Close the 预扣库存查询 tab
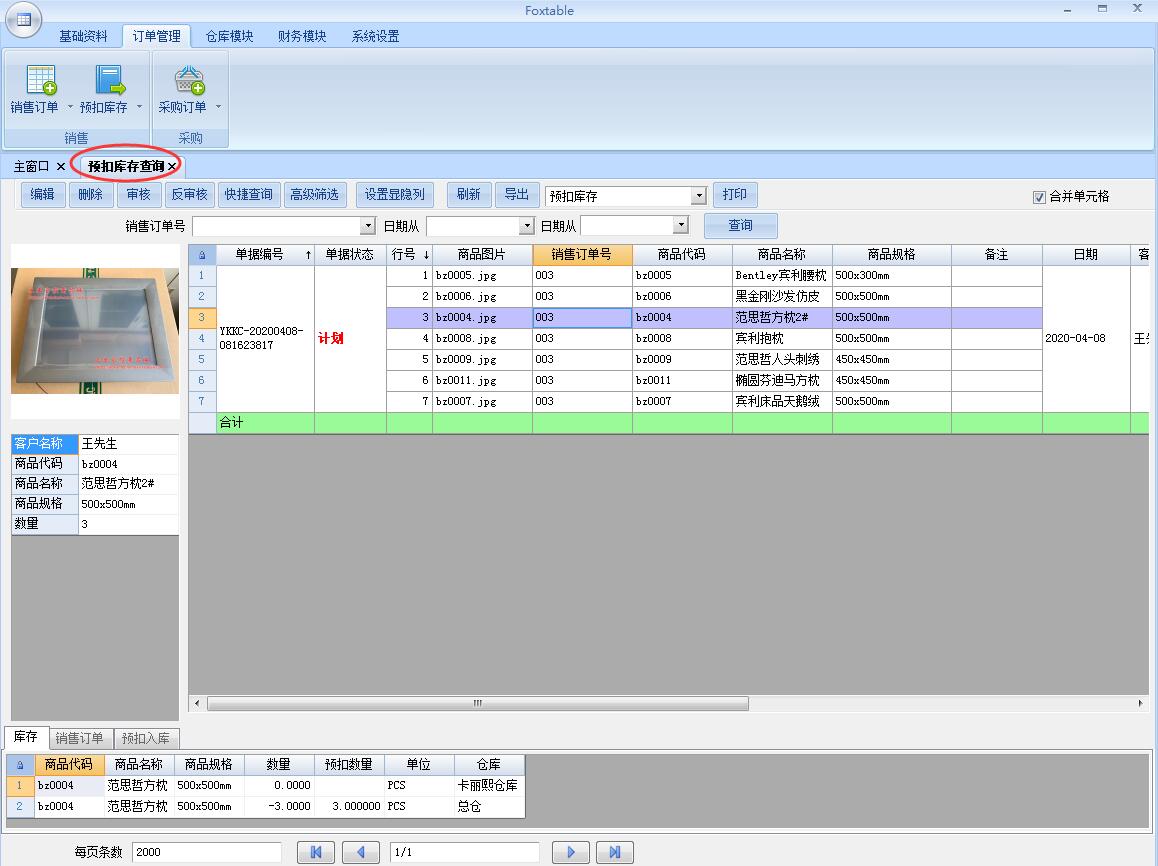This screenshot has width=1158, height=866. click(x=172, y=167)
